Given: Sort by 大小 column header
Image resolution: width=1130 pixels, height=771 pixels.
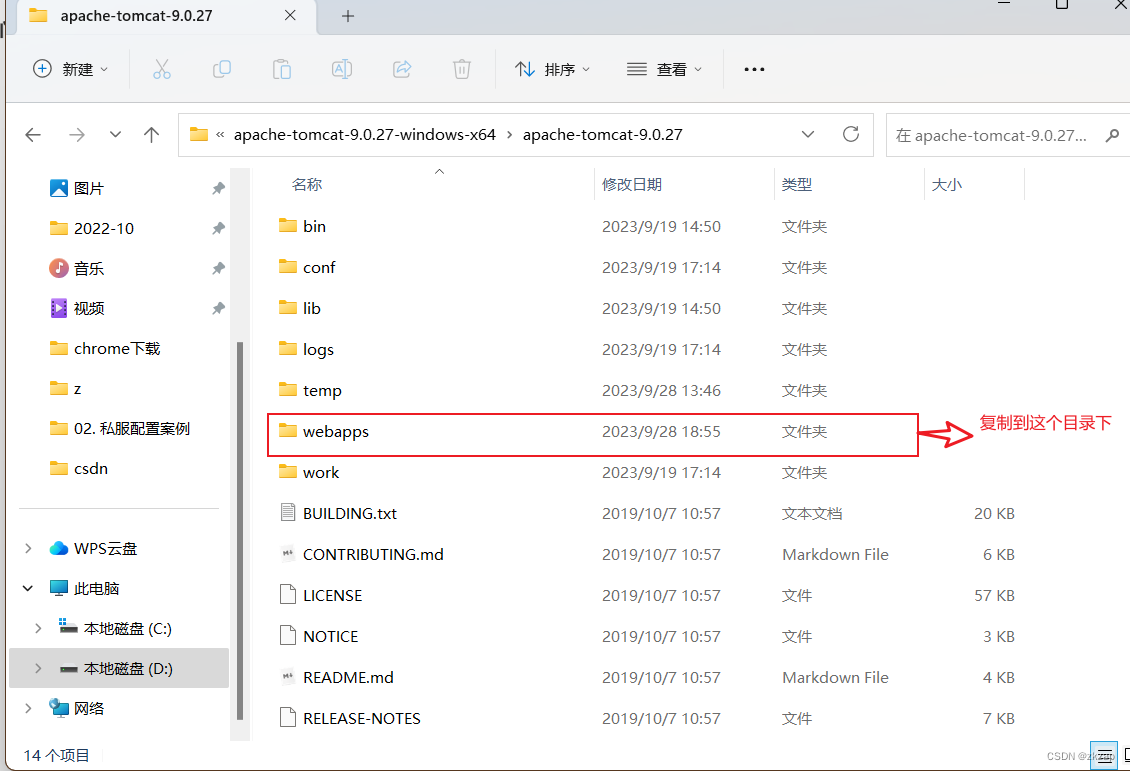Looking at the screenshot, I should 947,184.
